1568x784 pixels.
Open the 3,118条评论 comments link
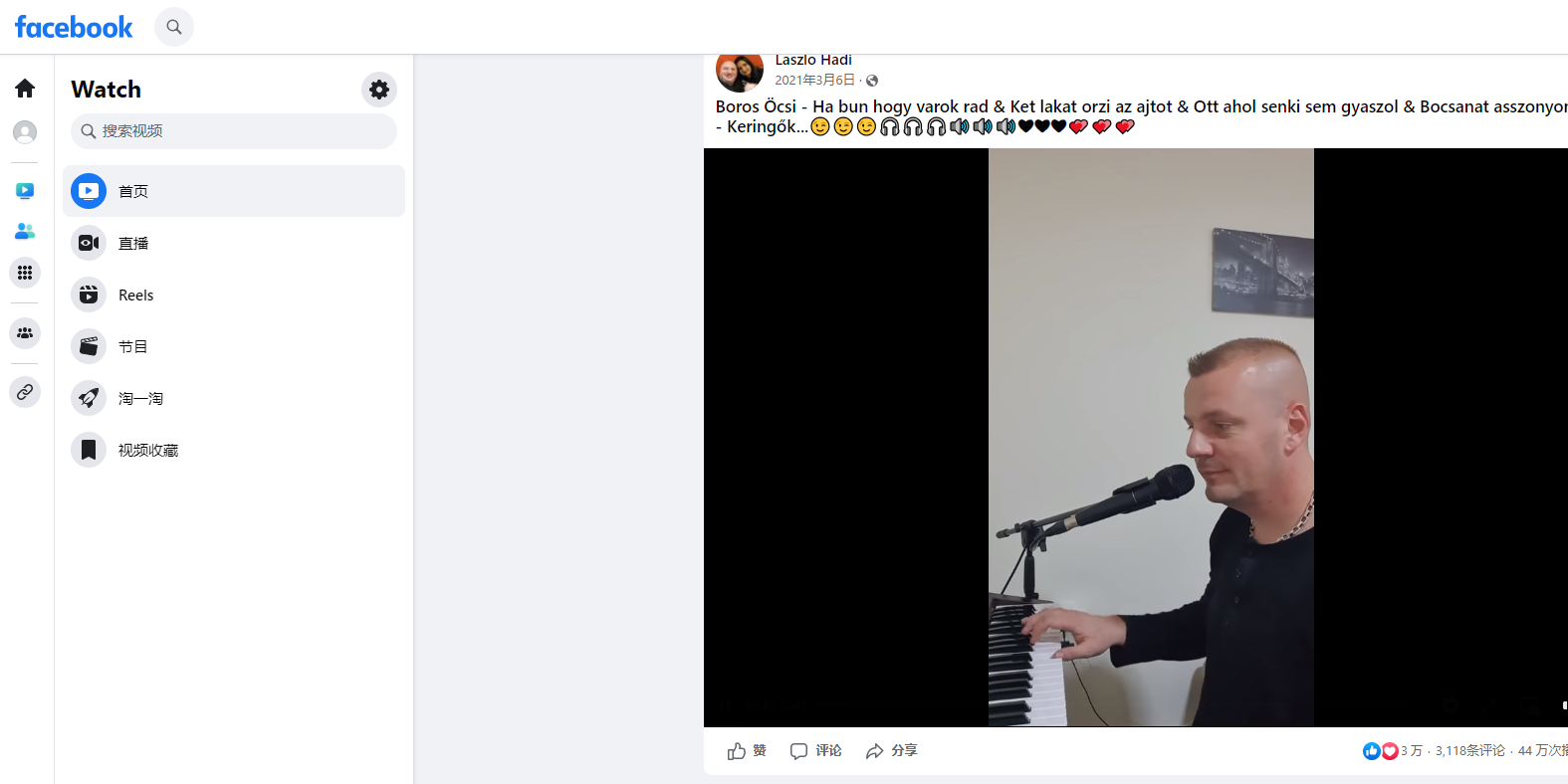tap(1469, 750)
